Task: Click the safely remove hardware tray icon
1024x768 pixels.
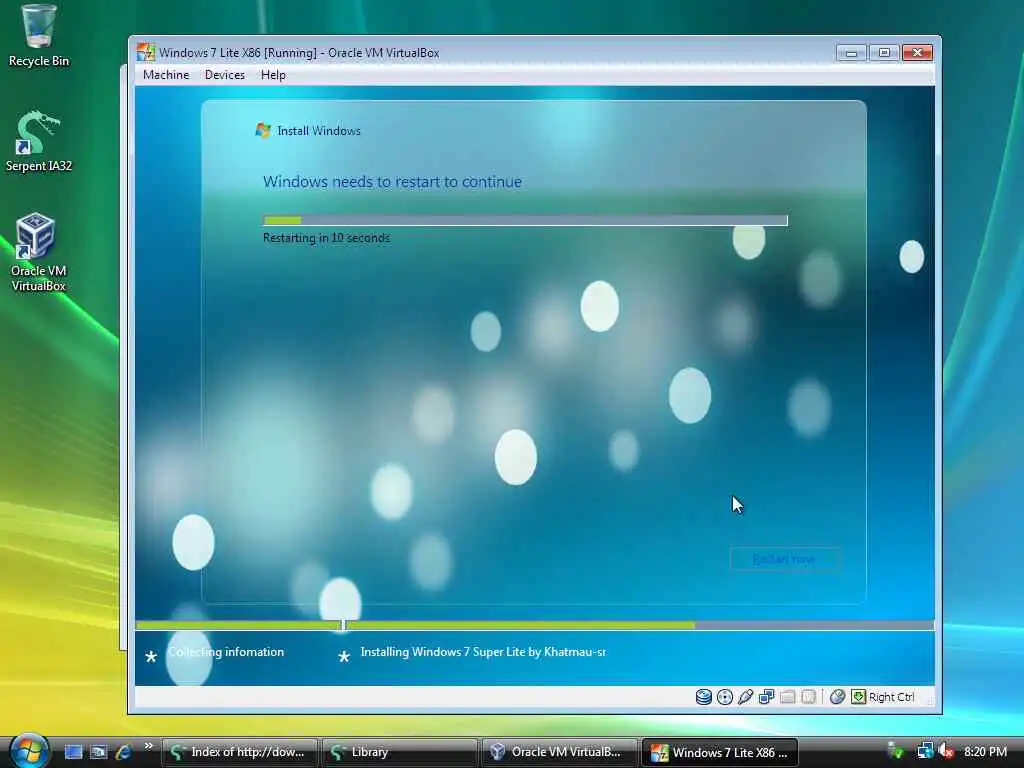Action: pyautogui.click(x=897, y=752)
